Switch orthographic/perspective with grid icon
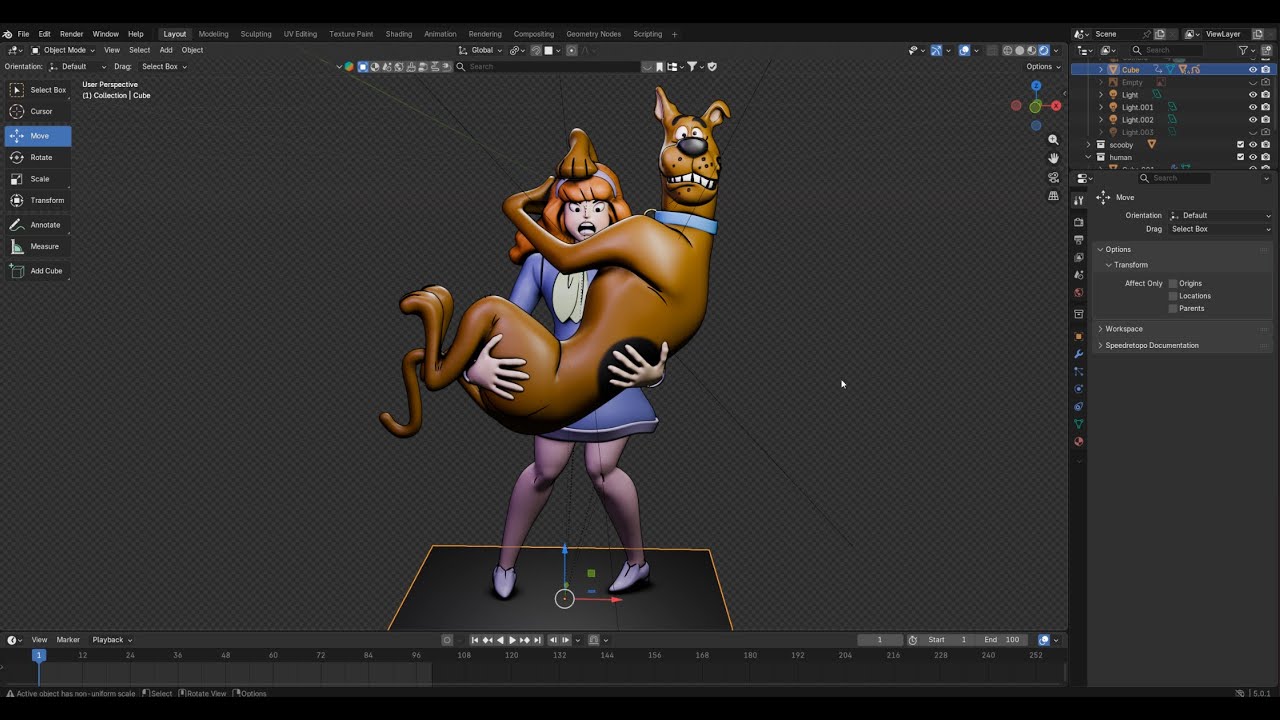 (x=1053, y=196)
